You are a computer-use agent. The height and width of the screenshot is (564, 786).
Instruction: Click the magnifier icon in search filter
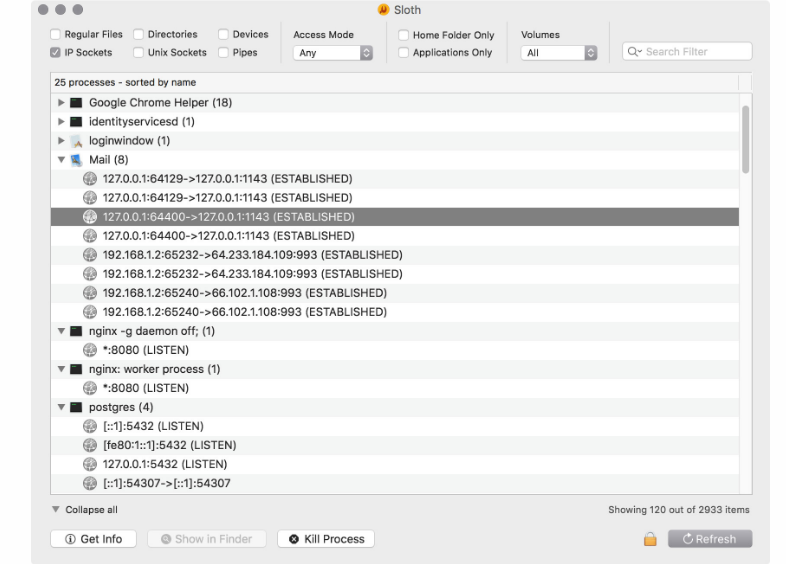click(634, 52)
